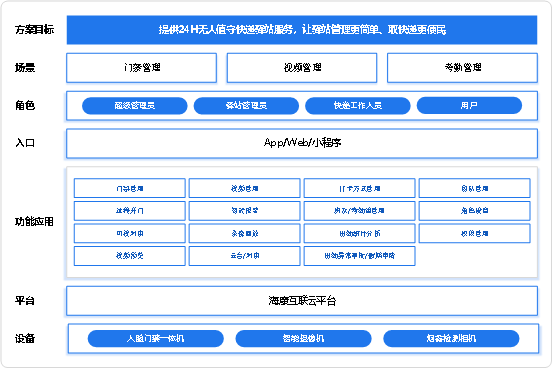This screenshot has width=553, height=370.
Task: Click 门禁管理 in the 功能应用 grid
Action: click(129, 188)
